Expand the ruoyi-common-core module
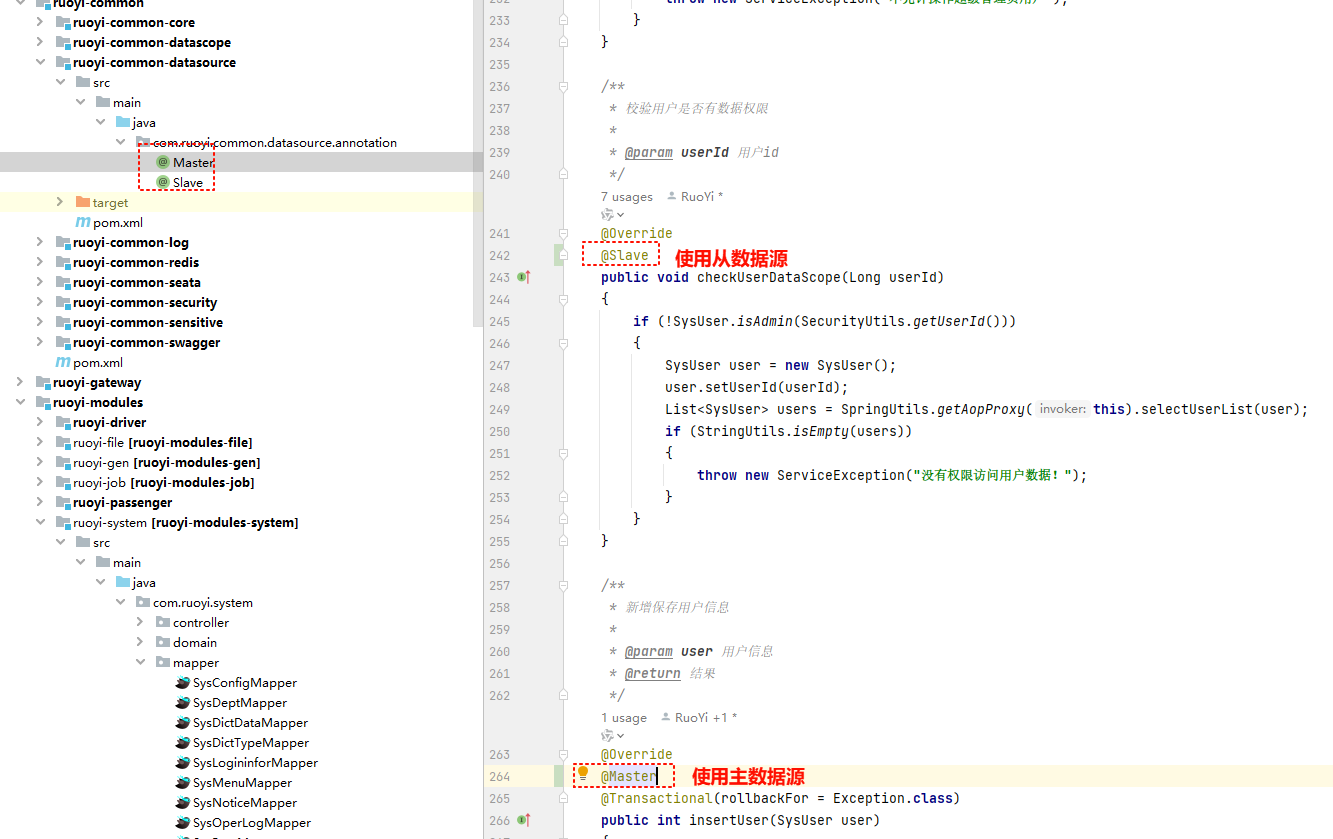 (x=39, y=22)
